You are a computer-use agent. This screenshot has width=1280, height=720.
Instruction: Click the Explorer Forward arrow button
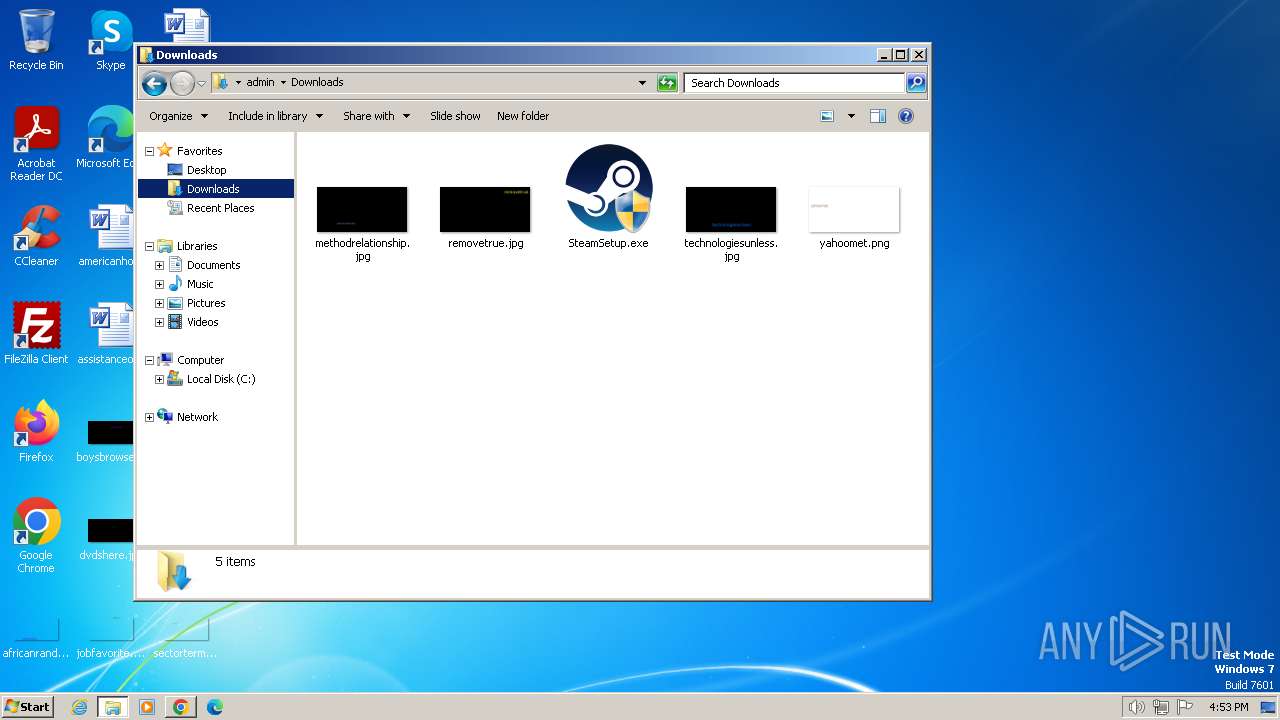click(182, 83)
